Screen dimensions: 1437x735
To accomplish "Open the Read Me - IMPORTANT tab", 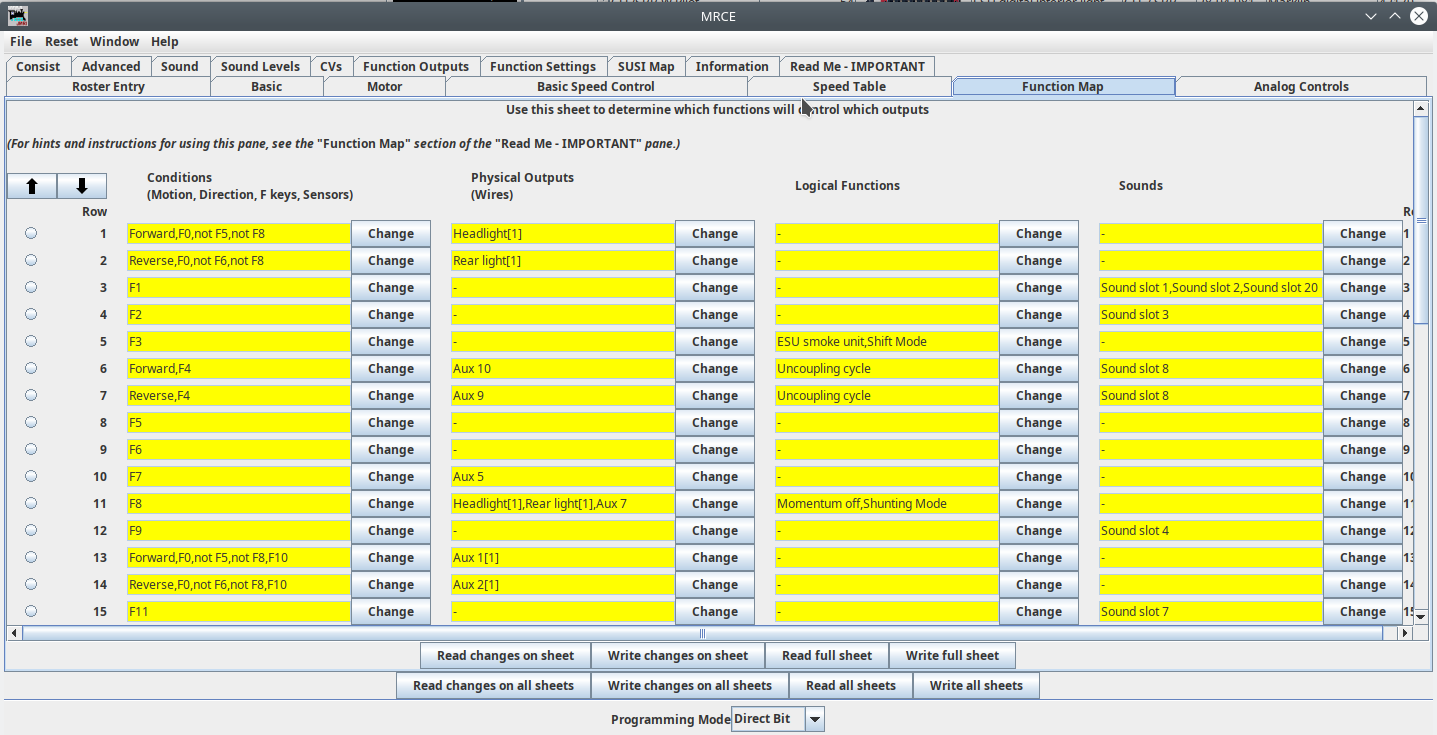I will pyautogui.click(x=857, y=67).
